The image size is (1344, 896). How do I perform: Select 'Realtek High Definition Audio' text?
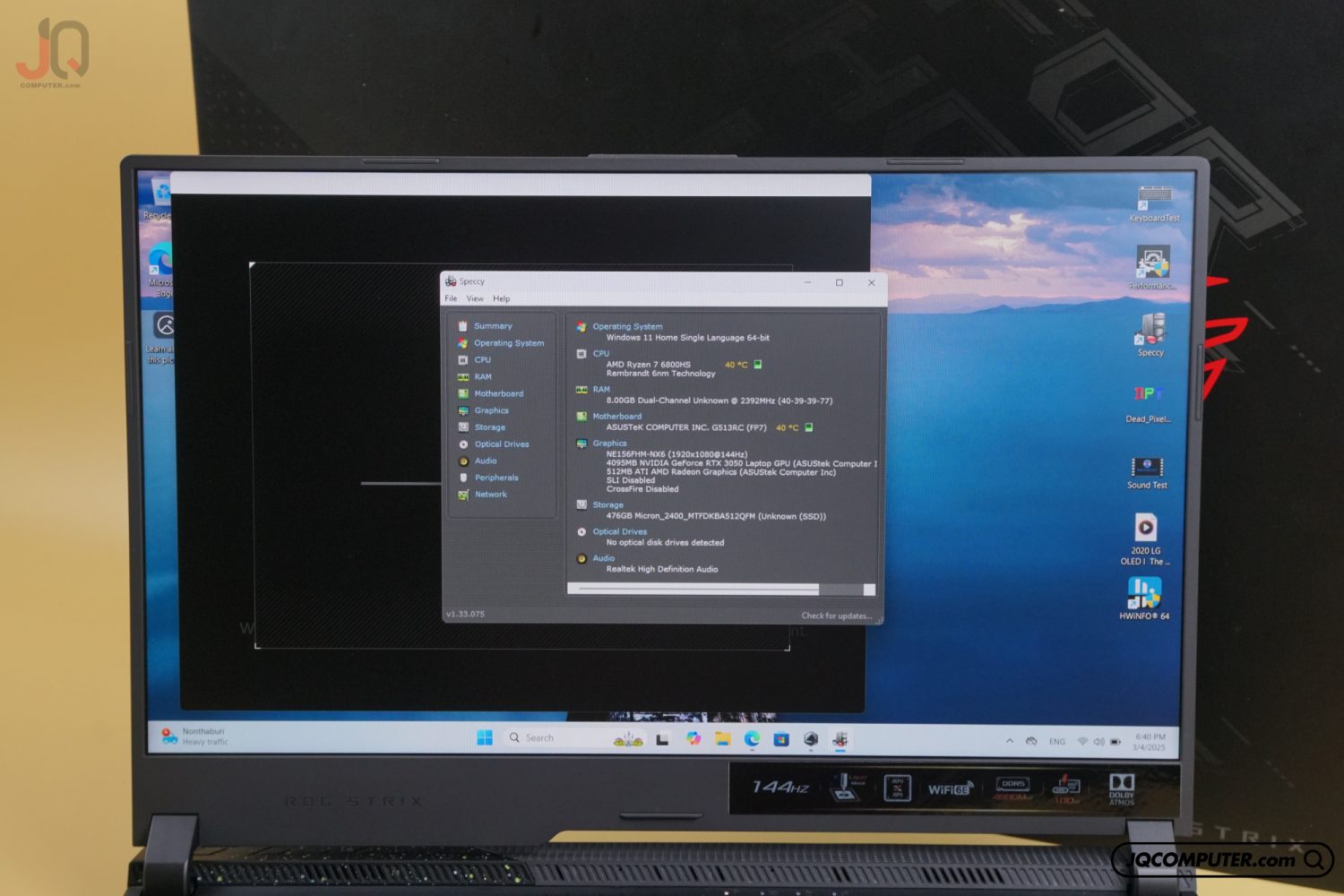pyautogui.click(x=661, y=569)
